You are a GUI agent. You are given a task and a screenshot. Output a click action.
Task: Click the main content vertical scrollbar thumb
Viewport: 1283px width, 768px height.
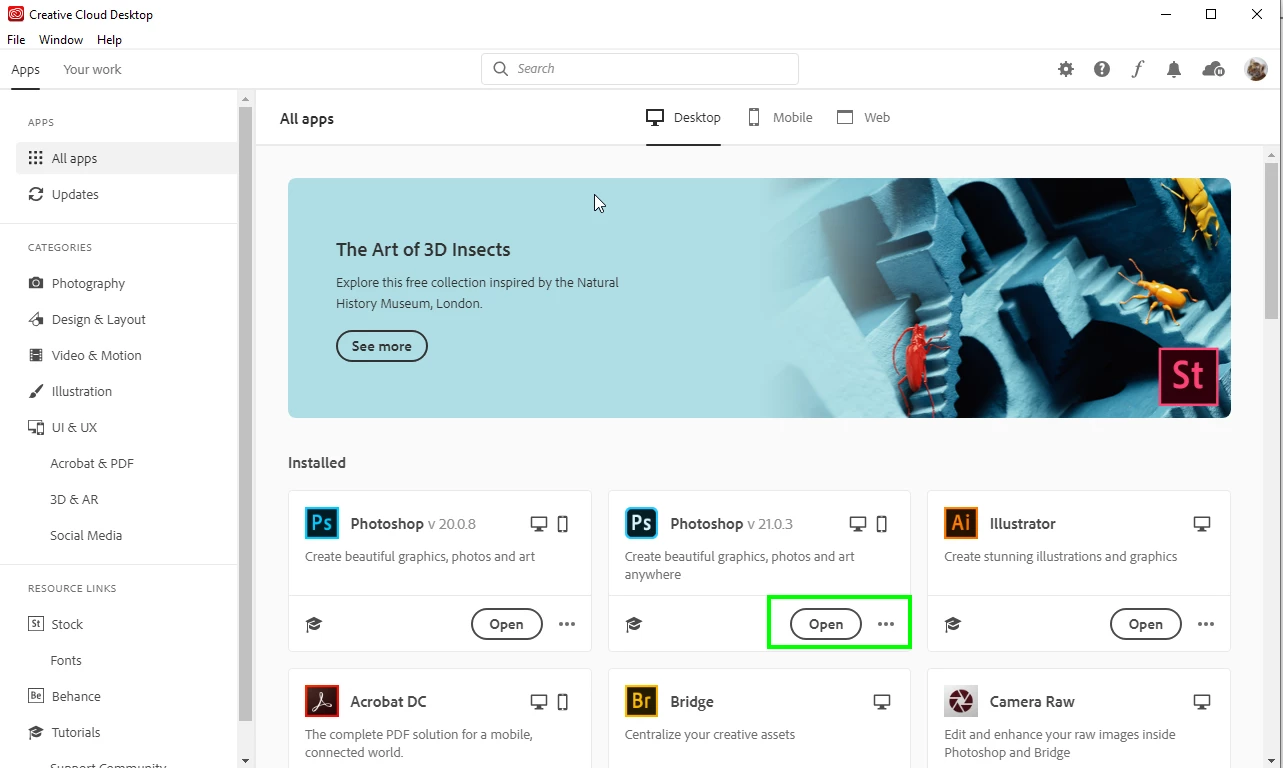[x=1272, y=243]
